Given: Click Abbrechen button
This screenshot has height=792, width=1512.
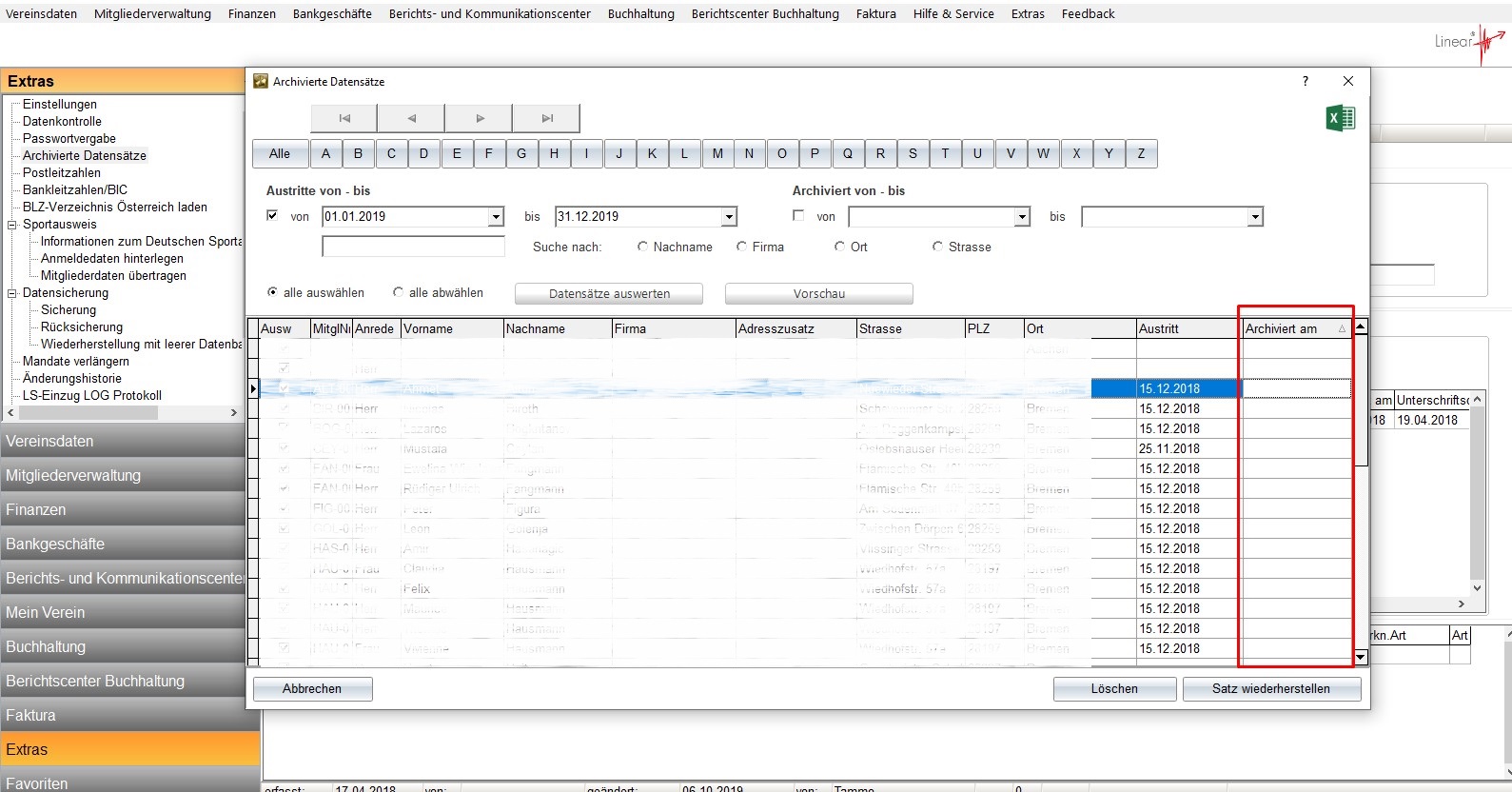Looking at the screenshot, I should pyautogui.click(x=312, y=688).
